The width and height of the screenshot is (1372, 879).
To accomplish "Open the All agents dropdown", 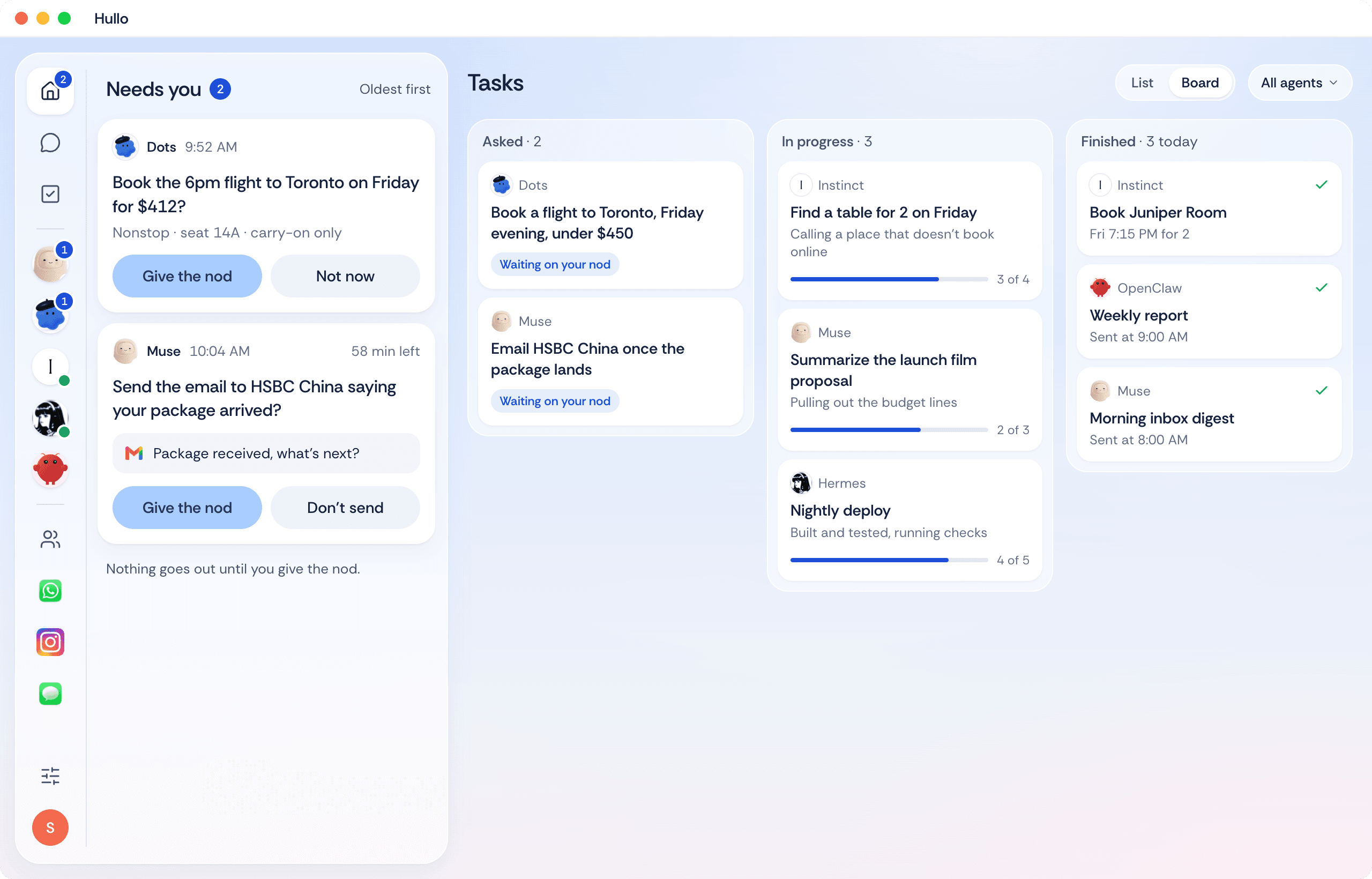I will pos(1299,83).
